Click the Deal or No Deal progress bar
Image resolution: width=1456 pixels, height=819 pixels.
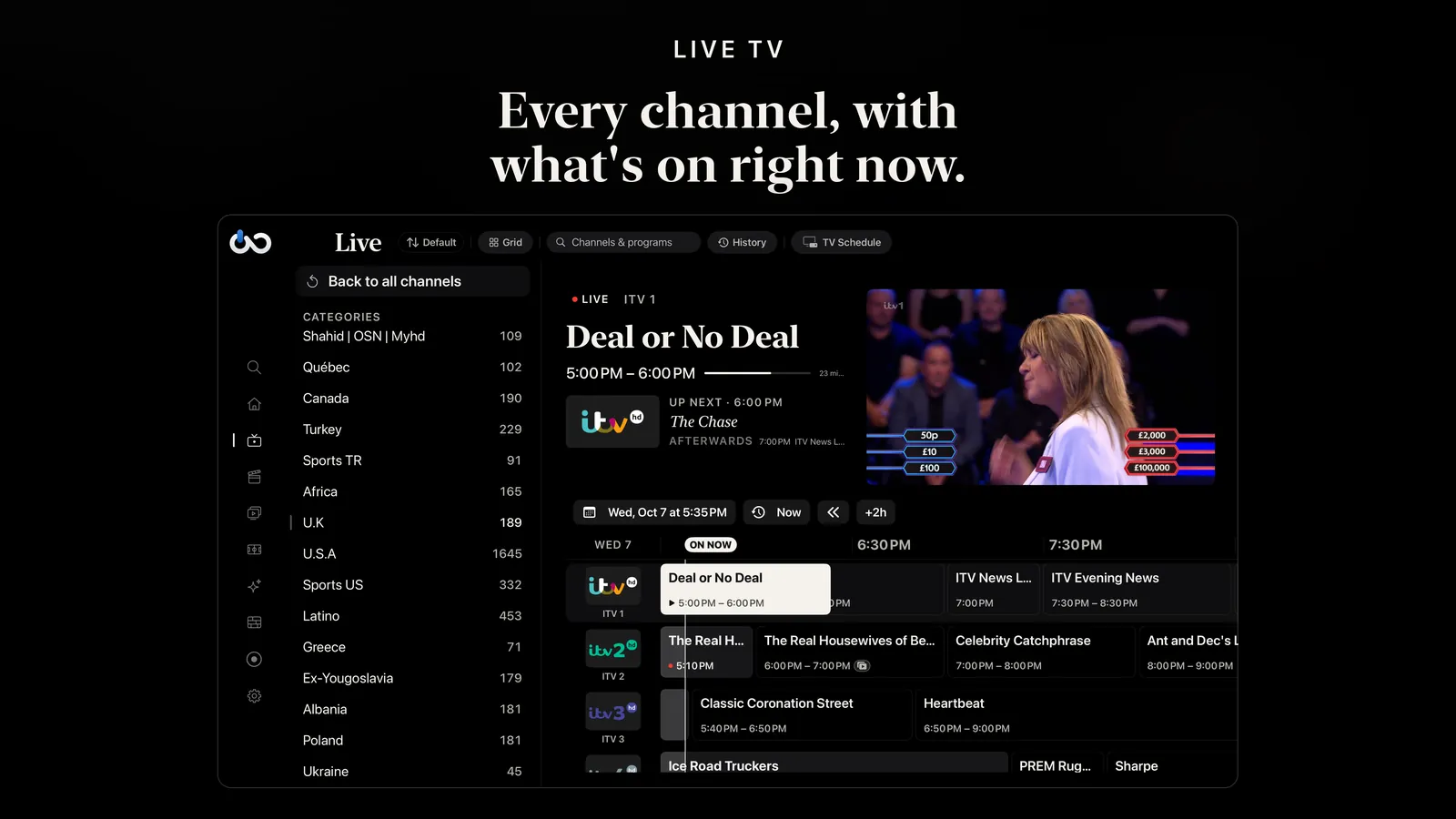[x=757, y=373]
